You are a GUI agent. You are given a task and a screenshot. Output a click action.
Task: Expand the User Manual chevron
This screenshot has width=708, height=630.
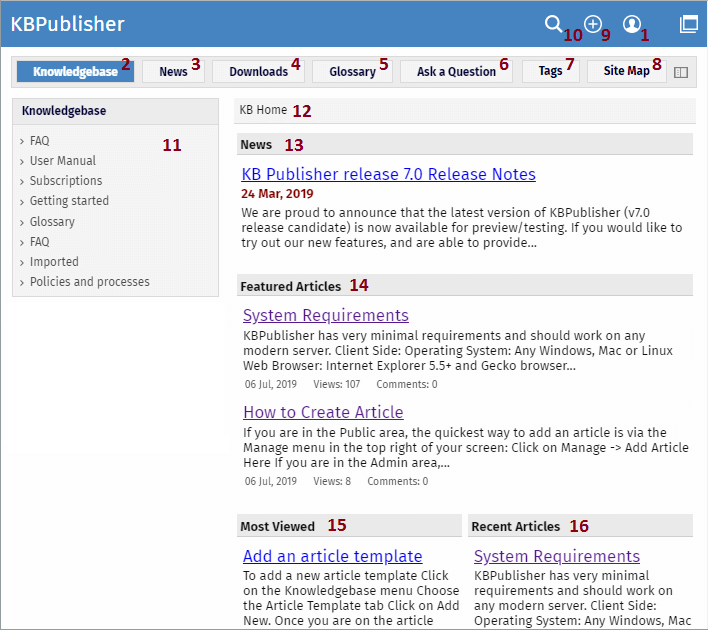(x=22, y=161)
